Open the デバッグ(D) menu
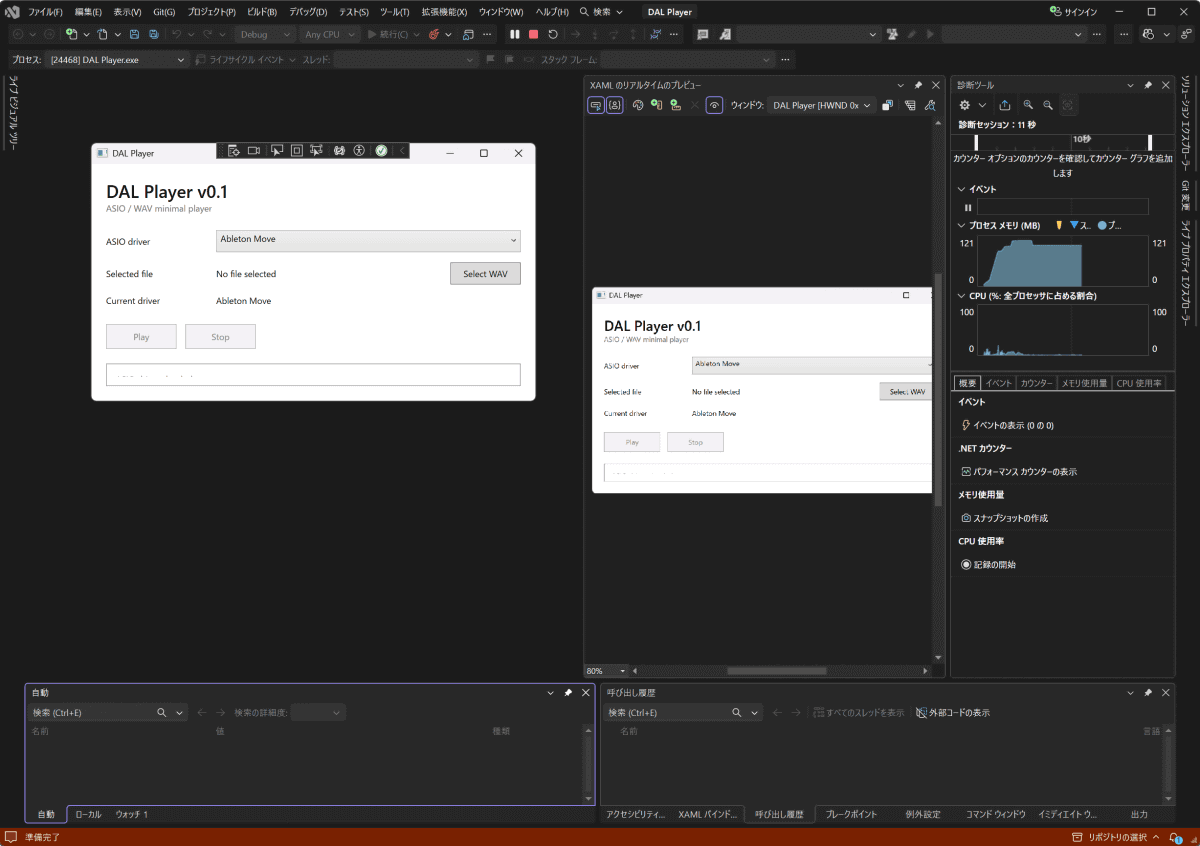This screenshot has width=1200, height=846. (308, 12)
